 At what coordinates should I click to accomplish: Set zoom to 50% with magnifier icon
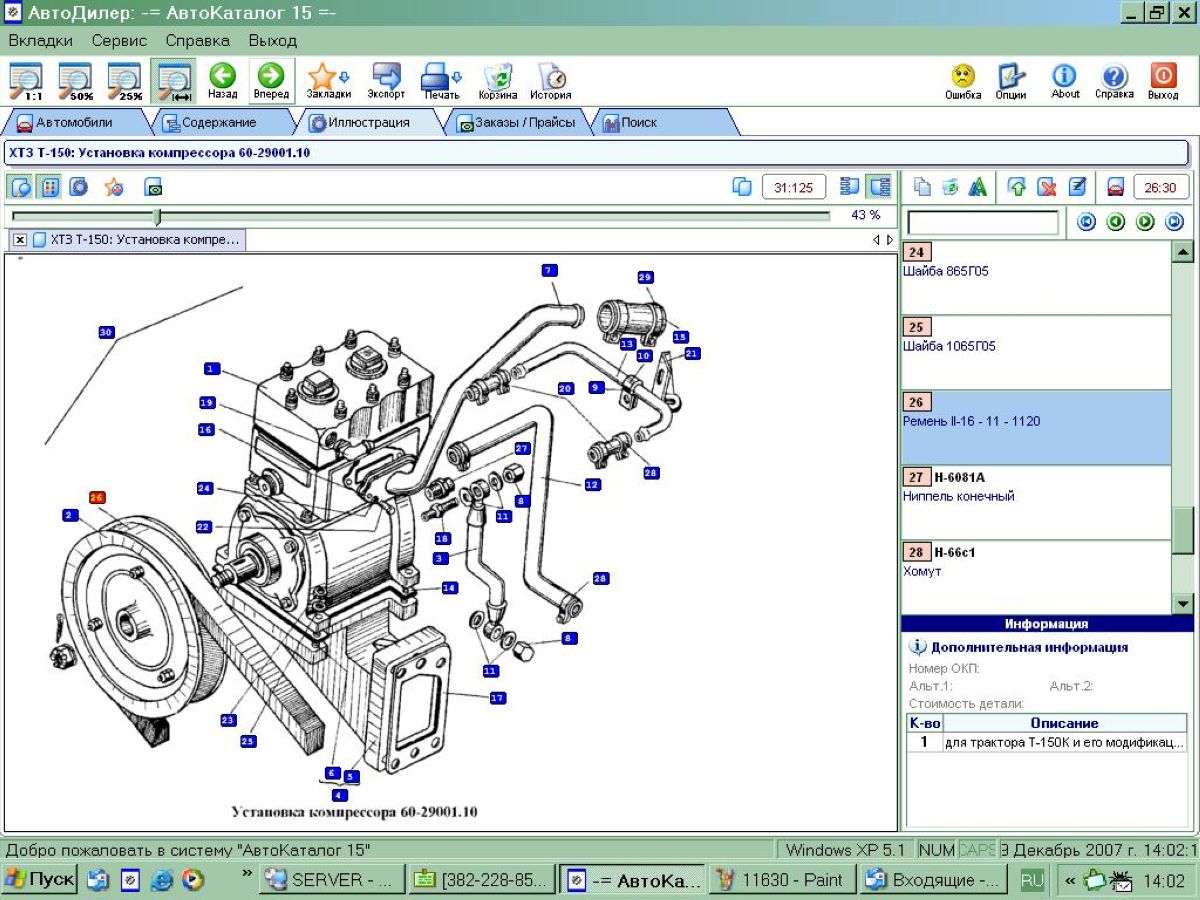tap(75, 80)
